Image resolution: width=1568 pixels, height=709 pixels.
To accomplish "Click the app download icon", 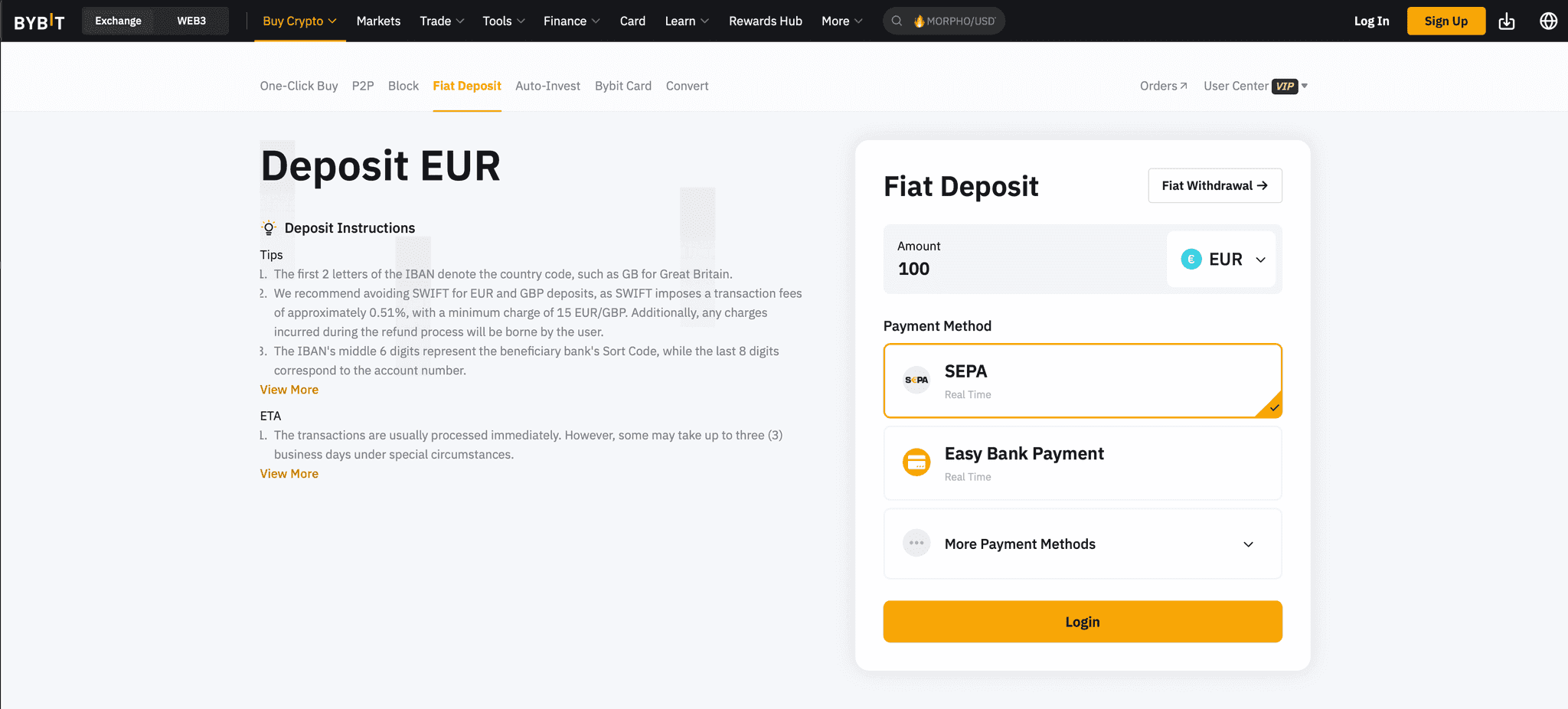I will pyautogui.click(x=1507, y=21).
